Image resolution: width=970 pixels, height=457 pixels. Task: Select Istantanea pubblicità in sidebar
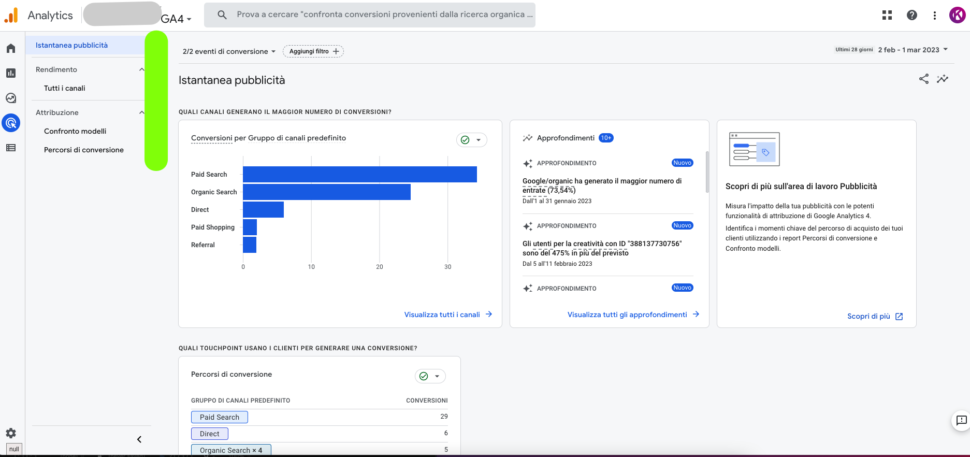coord(86,45)
